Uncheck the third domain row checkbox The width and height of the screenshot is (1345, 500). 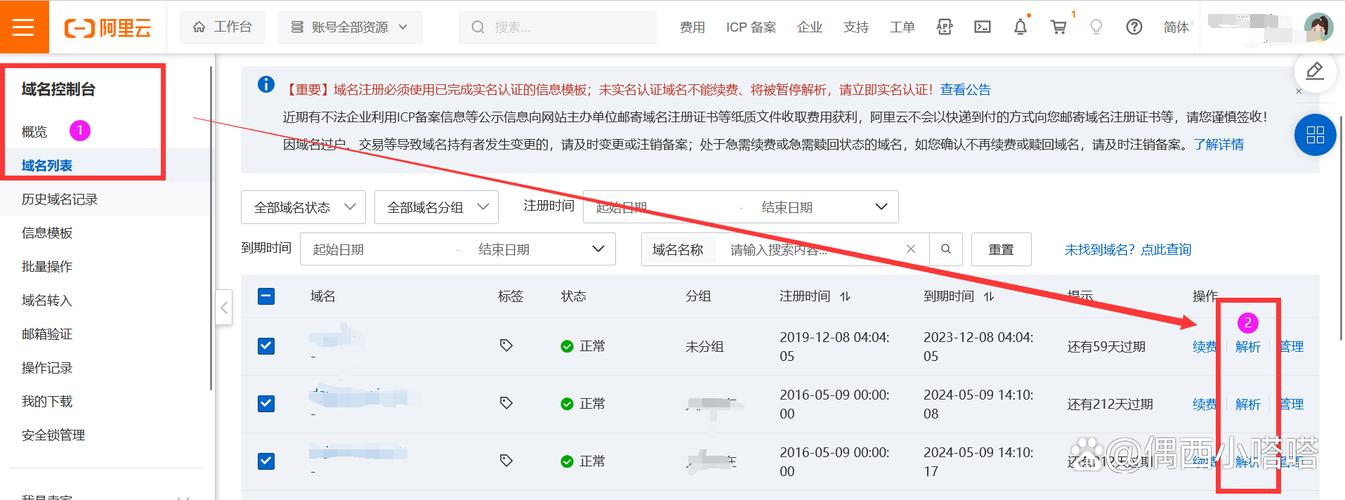click(x=266, y=461)
